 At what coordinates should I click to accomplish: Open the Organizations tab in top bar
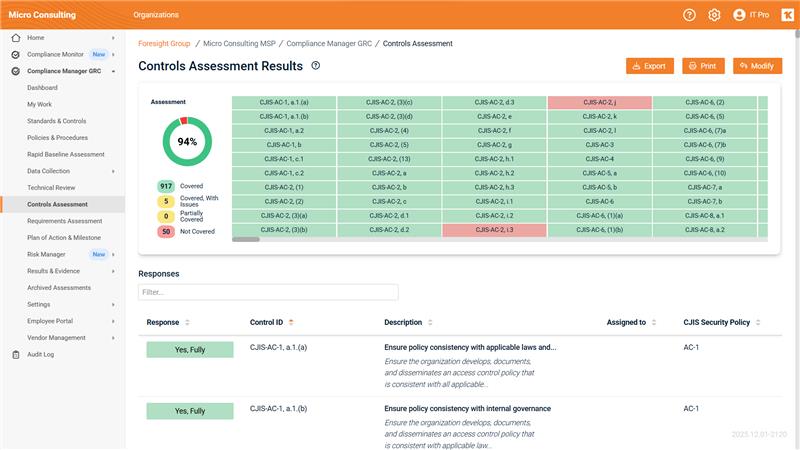pyautogui.click(x=156, y=15)
